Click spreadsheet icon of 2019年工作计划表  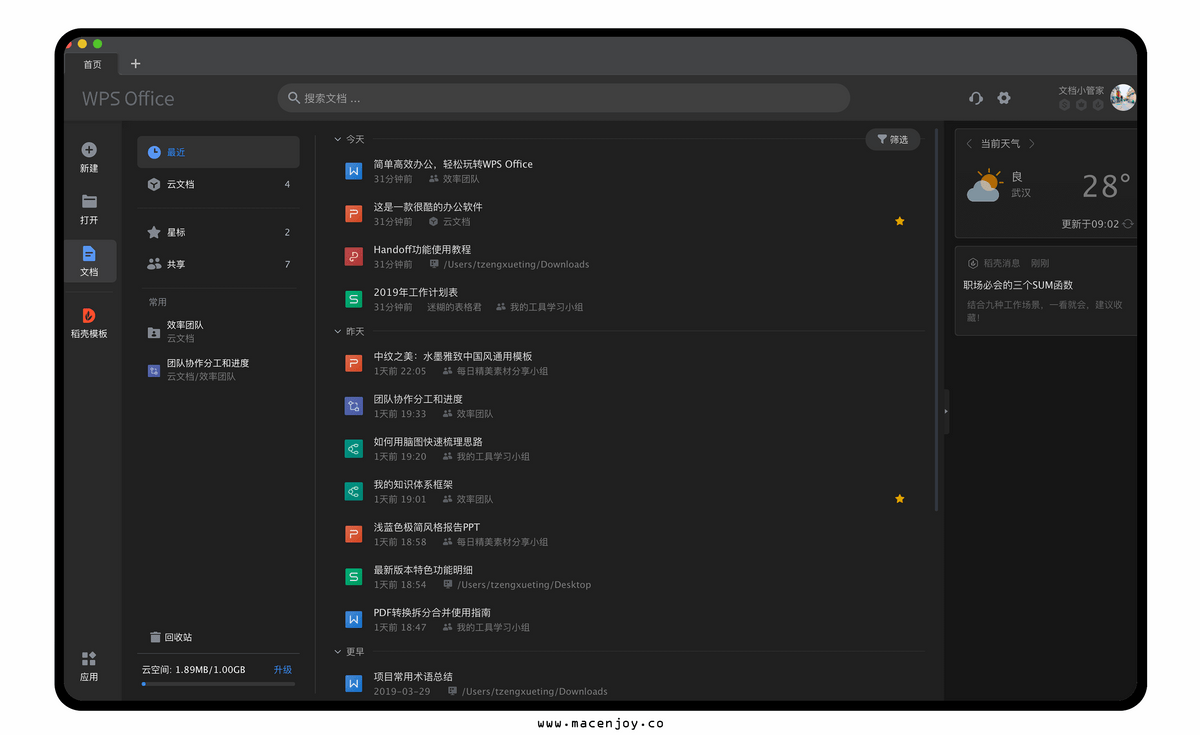coord(353,299)
